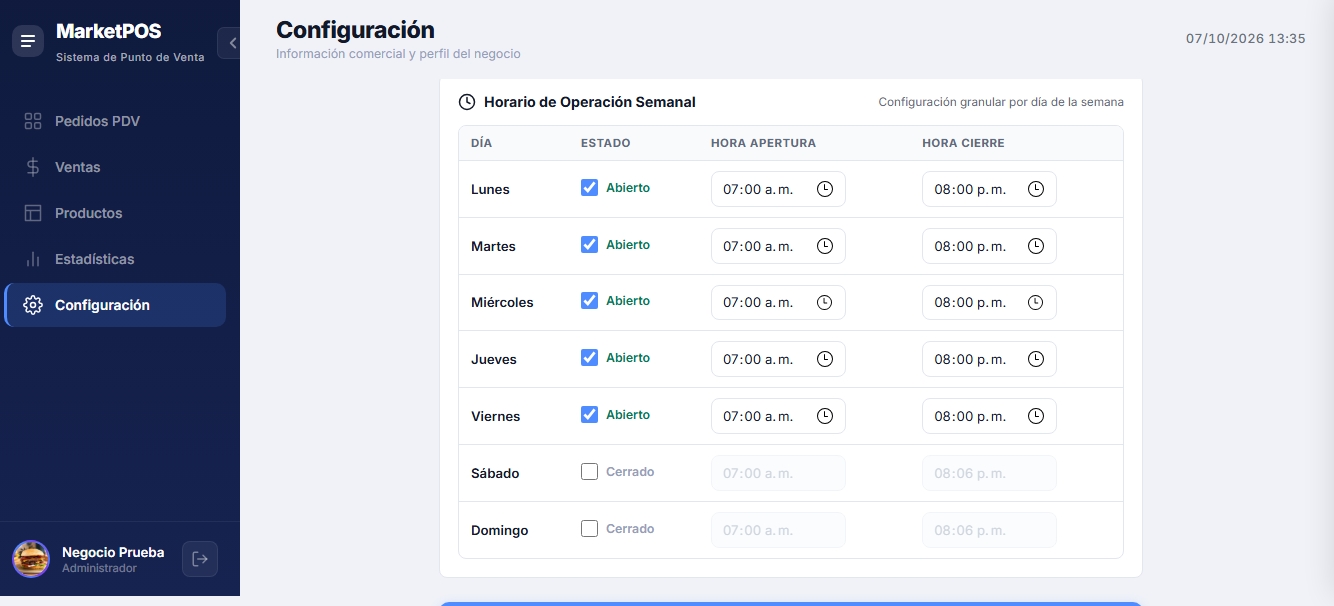The image size is (1334, 606).
Task: Click the Negocio Prueba avatar image
Action: pyautogui.click(x=31, y=559)
